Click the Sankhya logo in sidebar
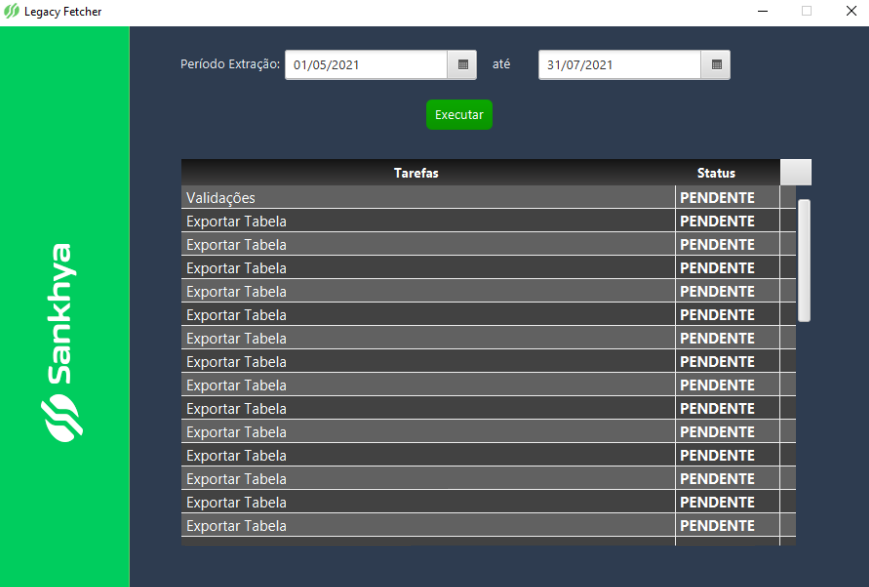 tap(62, 418)
